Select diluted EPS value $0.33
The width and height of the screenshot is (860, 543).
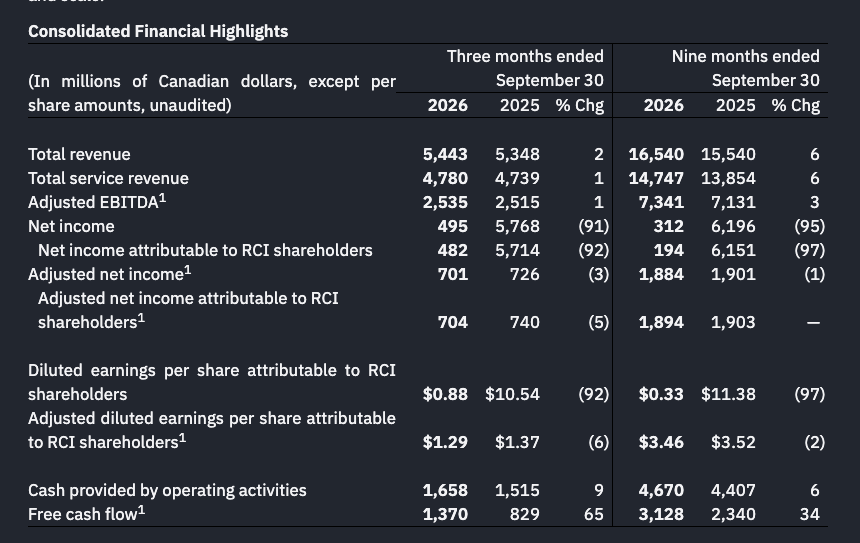(661, 394)
